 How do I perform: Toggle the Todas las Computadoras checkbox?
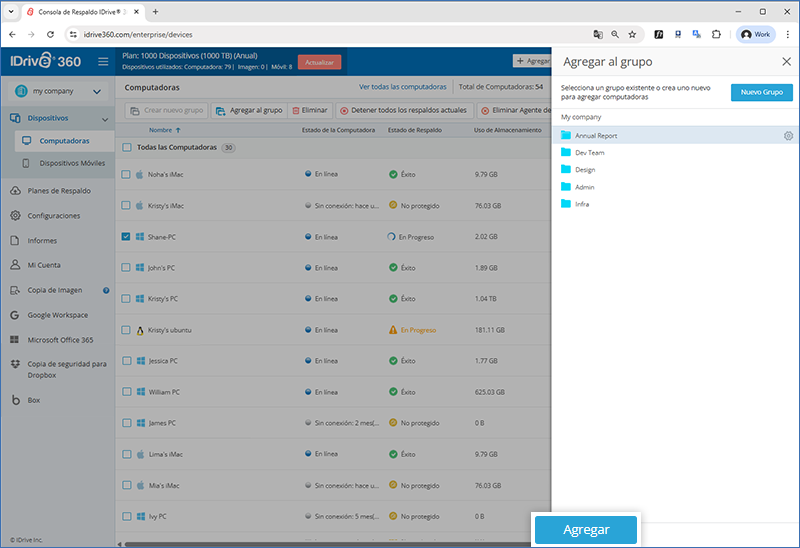coord(126,148)
